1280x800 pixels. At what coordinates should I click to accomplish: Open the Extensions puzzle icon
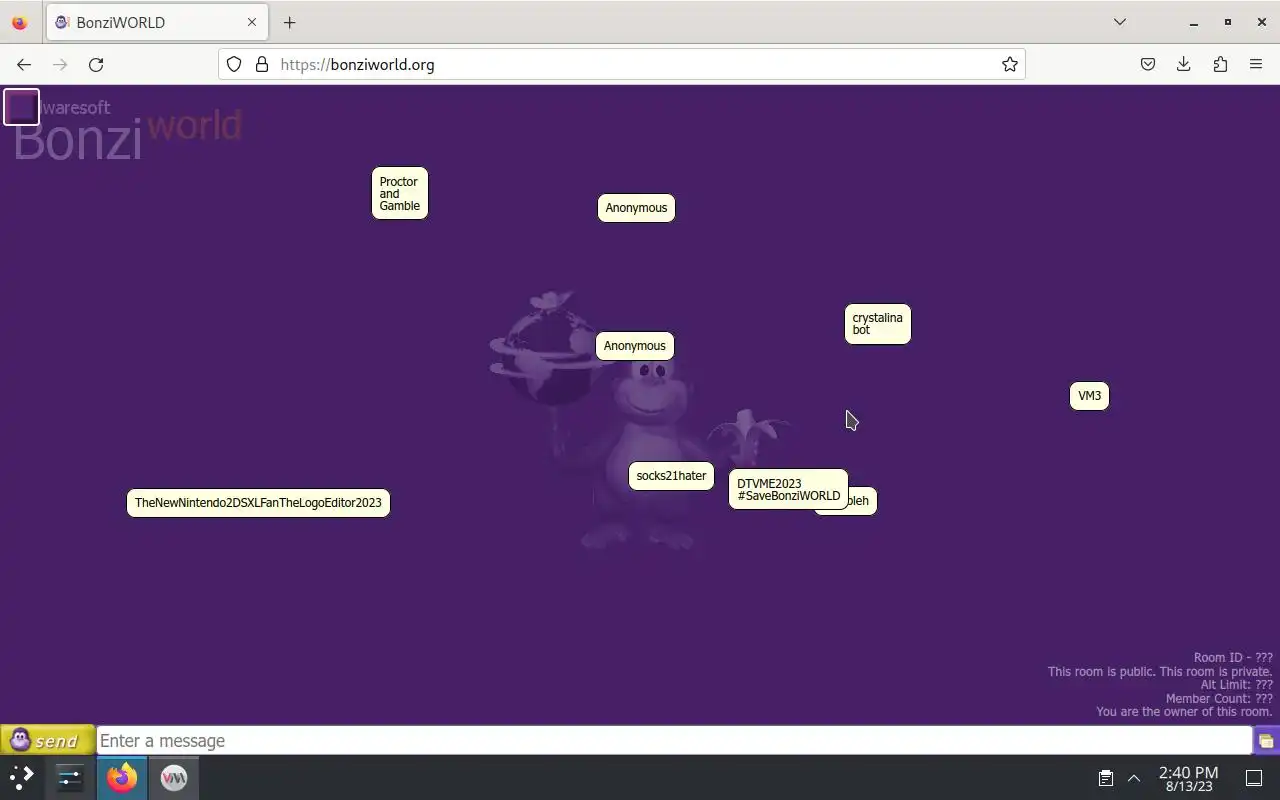(x=1220, y=64)
